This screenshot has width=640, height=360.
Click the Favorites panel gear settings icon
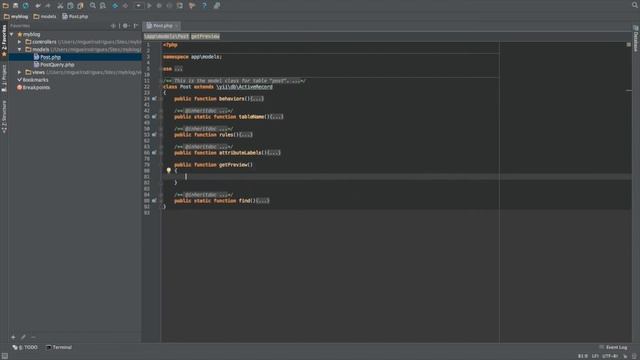pos(125,26)
